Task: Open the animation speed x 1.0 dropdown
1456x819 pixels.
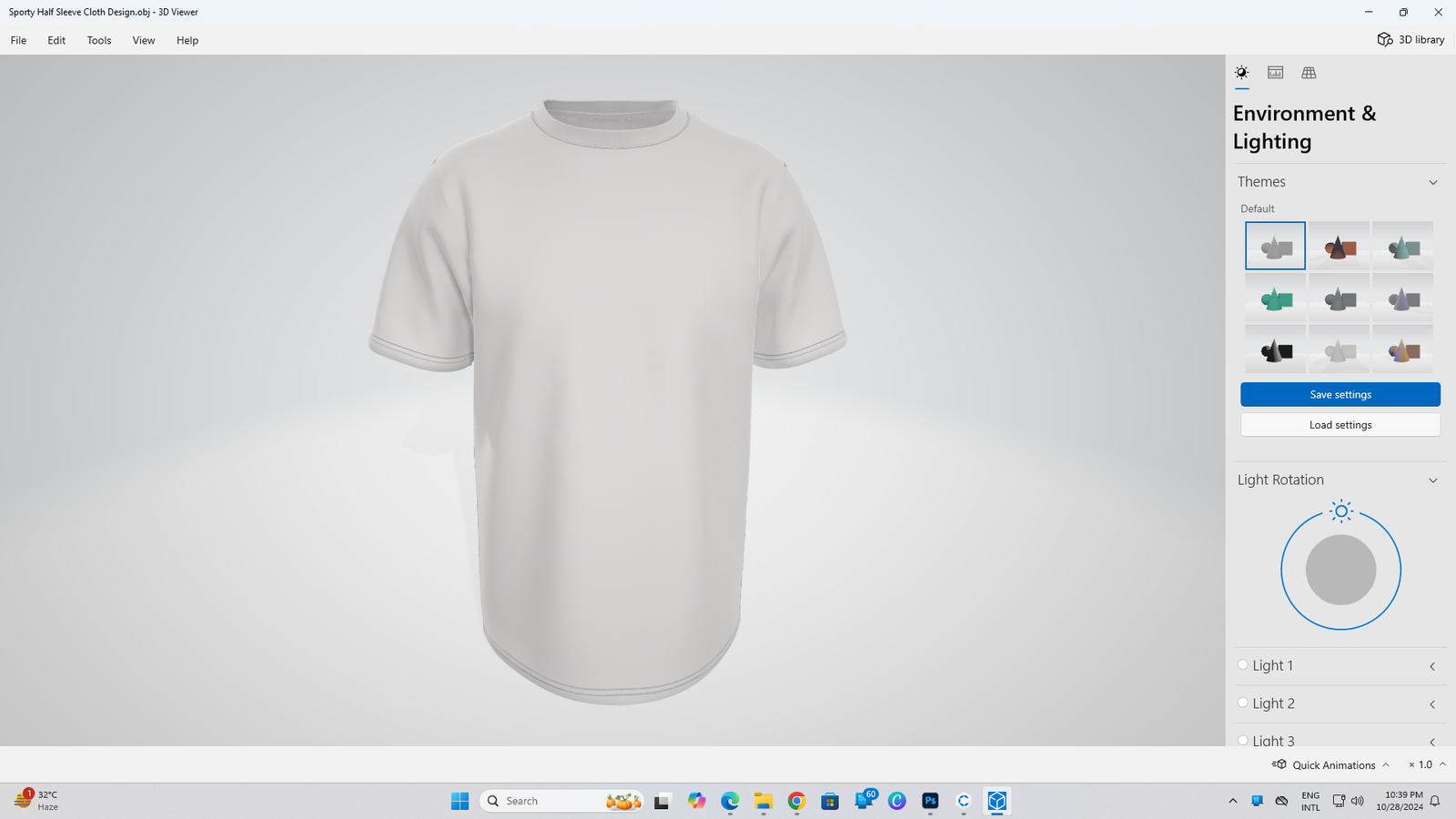Action: [x=1427, y=765]
